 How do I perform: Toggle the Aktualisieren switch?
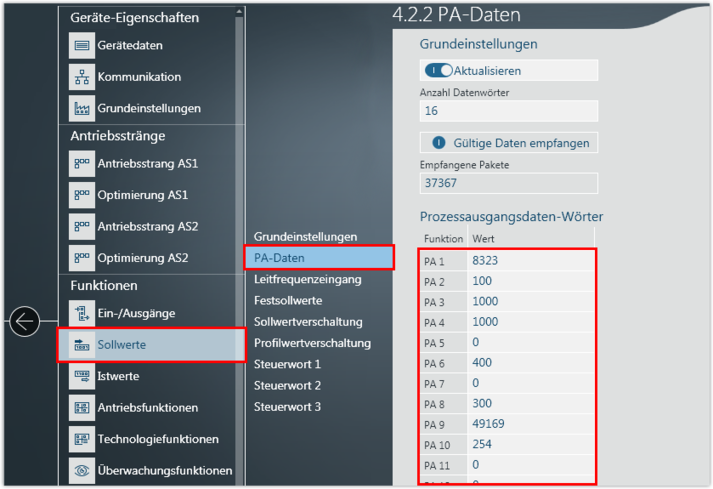click(439, 71)
